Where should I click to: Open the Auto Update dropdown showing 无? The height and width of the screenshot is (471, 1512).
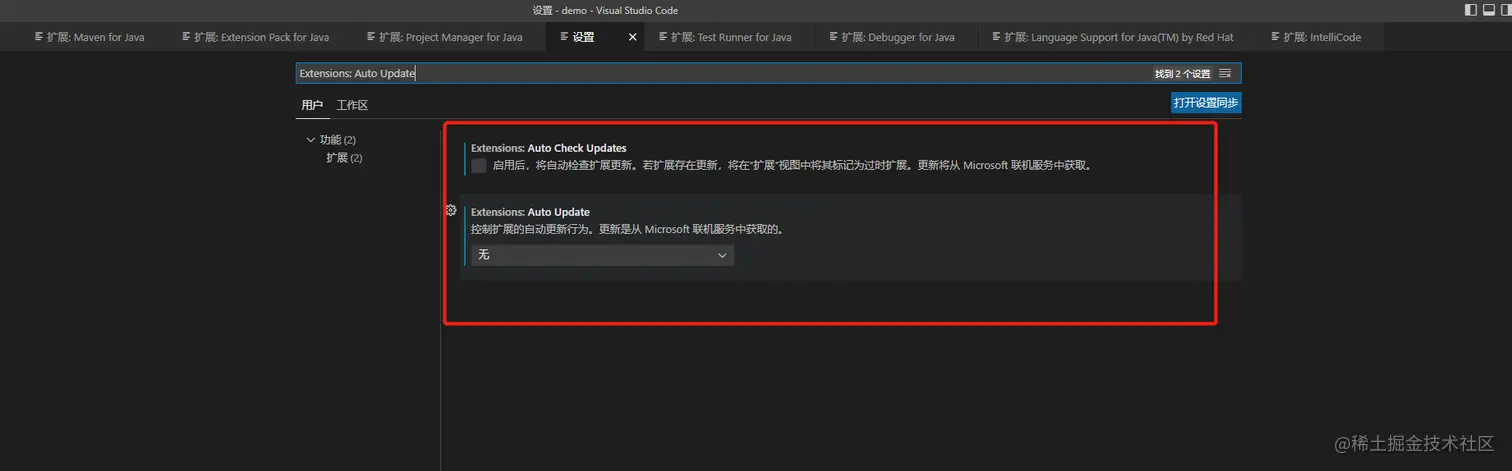click(602, 255)
